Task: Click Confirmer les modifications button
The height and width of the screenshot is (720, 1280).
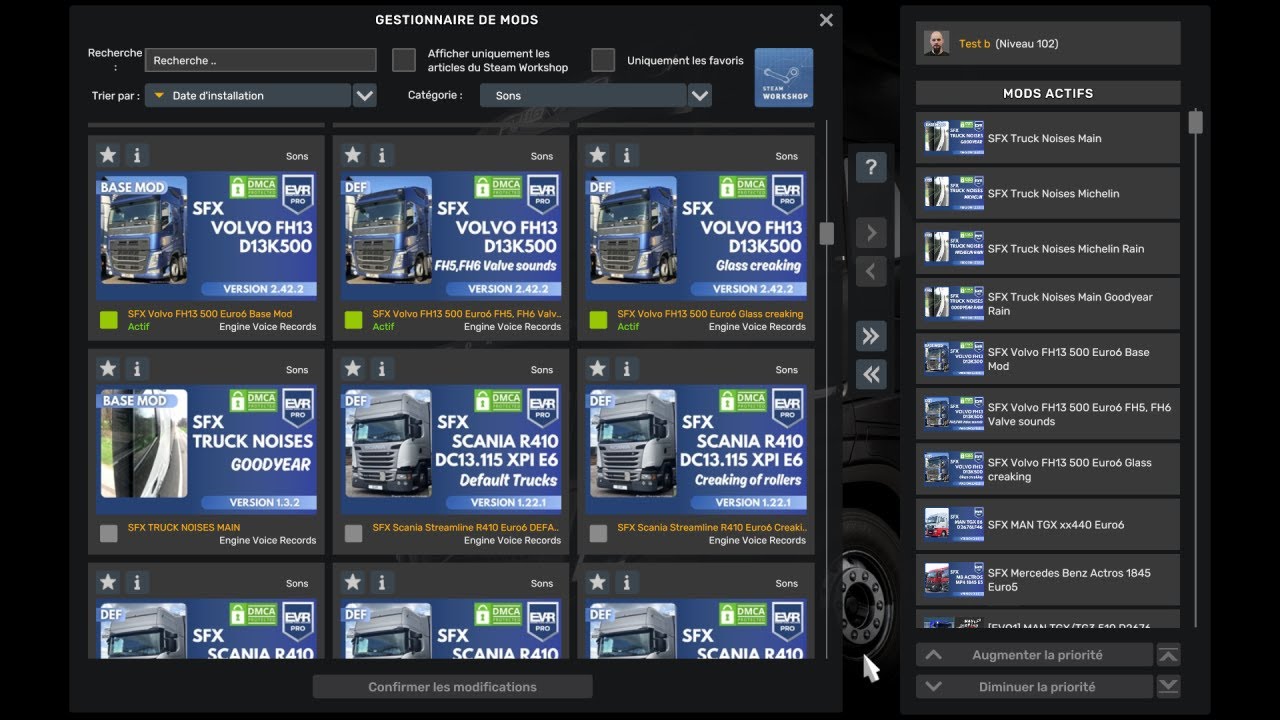Action: [453, 687]
